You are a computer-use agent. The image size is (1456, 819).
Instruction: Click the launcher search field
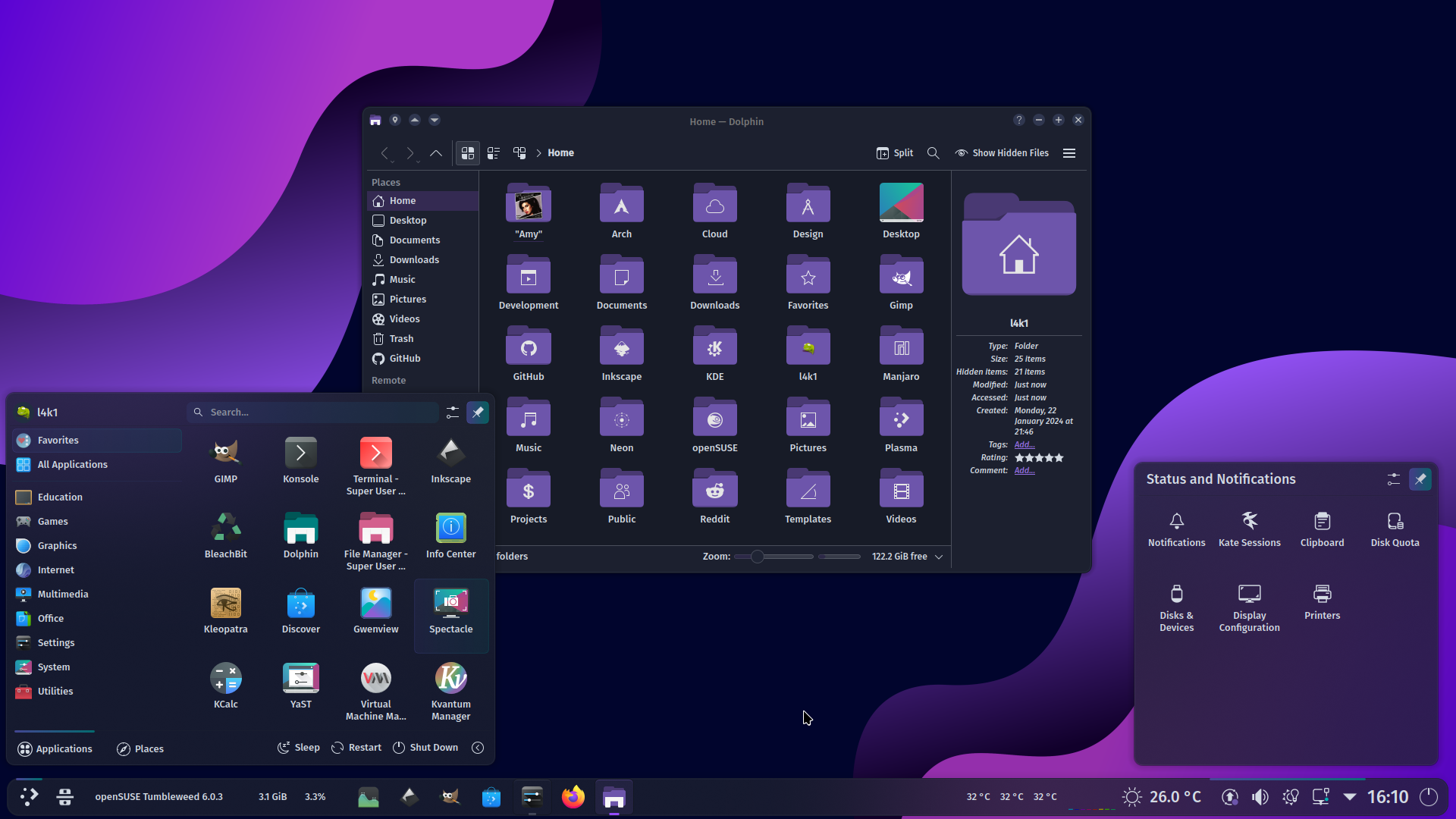tap(312, 412)
